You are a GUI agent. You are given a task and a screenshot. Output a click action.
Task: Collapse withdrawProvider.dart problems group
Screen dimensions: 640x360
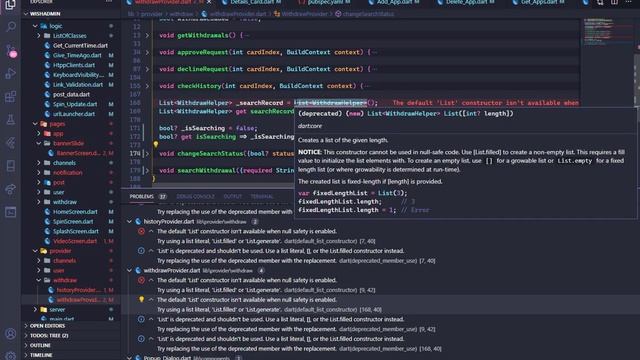(x=129, y=271)
